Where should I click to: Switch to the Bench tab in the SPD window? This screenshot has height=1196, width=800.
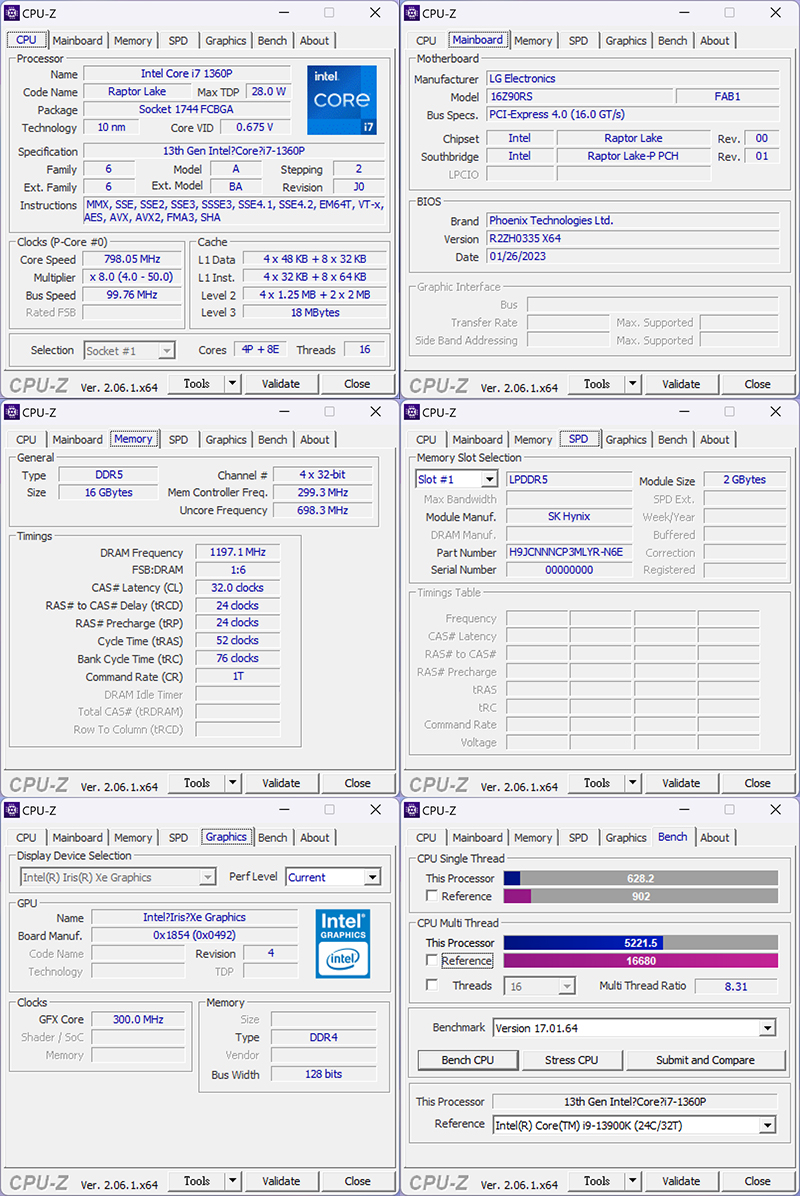[x=673, y=439]
